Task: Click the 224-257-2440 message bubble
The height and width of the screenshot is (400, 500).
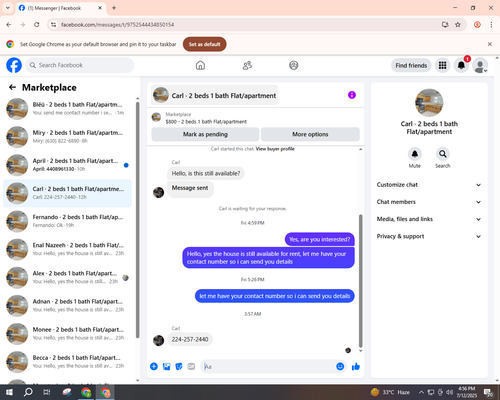Action: (190, 339)
